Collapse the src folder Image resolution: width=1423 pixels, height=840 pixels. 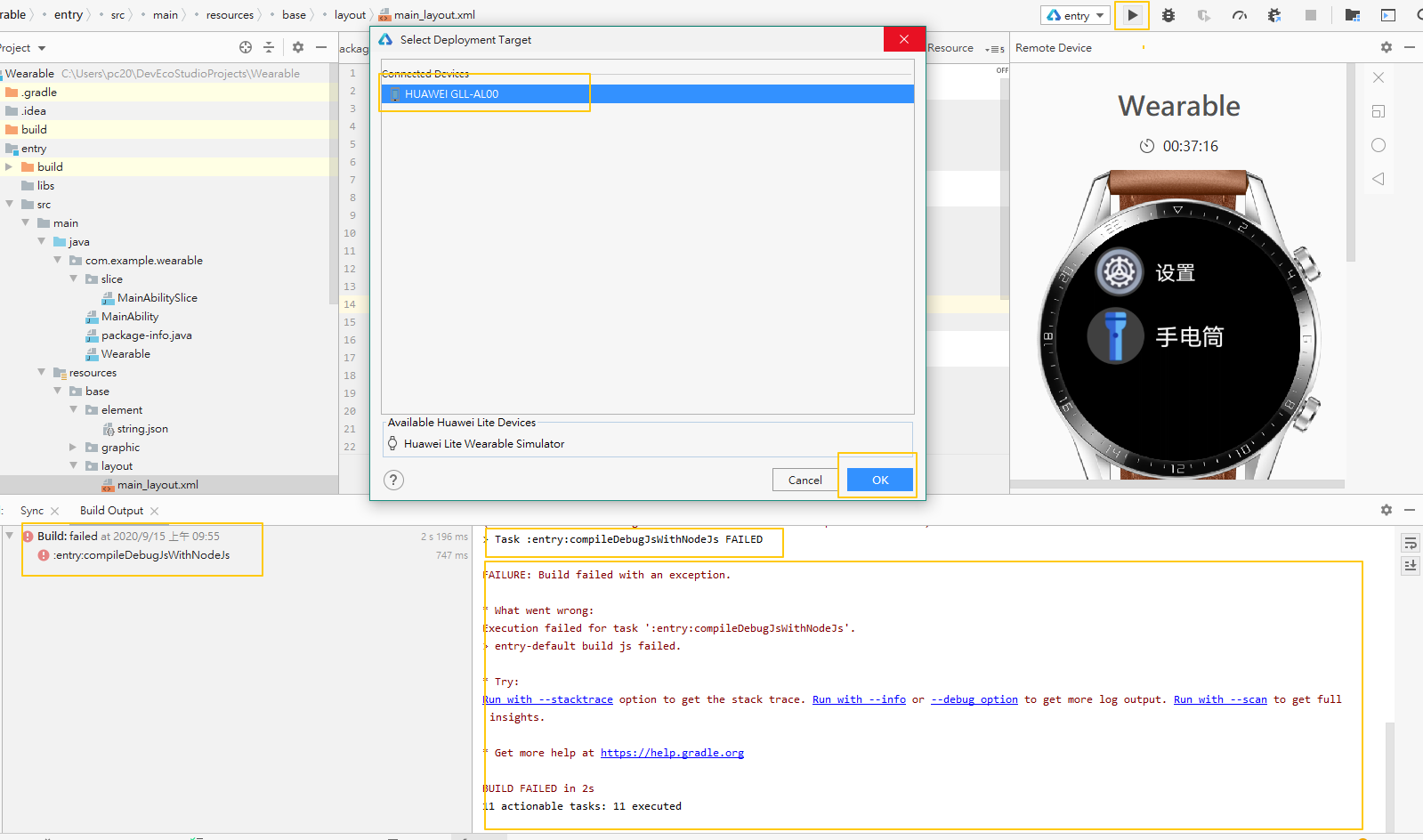9,204
